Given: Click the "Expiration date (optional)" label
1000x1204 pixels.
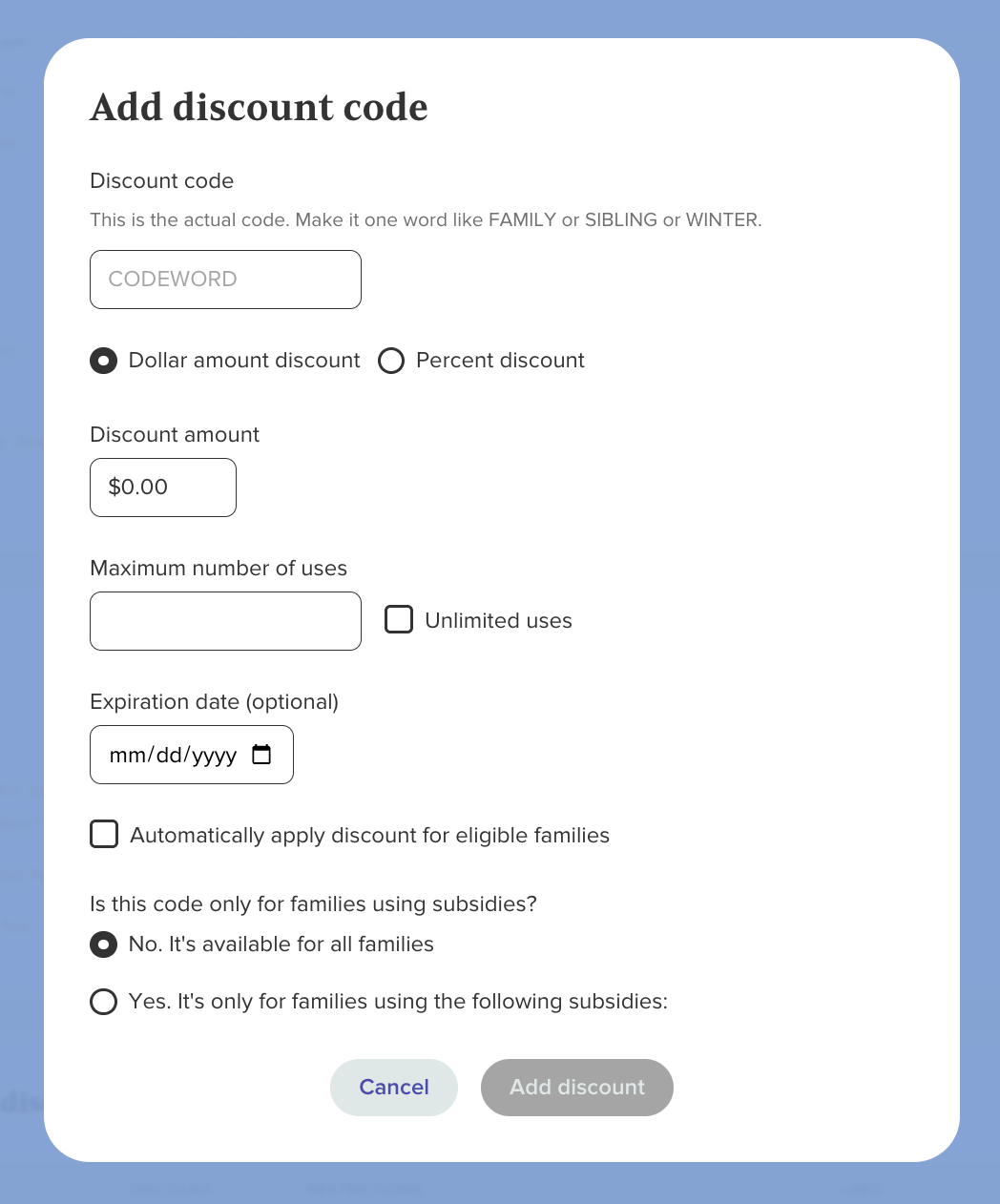Looking at the screenshot, I should click(x=214, y=701).
